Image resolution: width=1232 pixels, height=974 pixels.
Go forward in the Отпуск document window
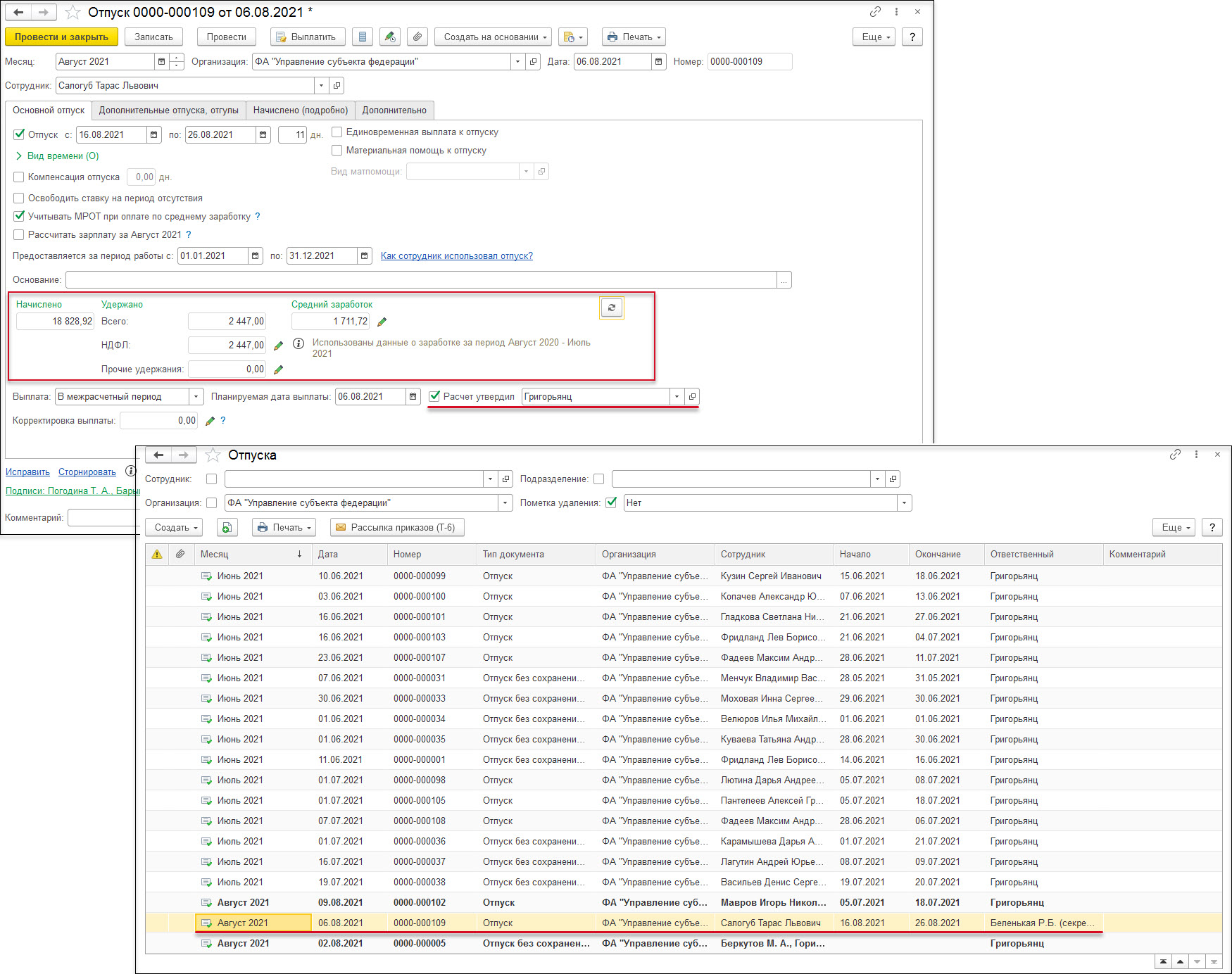(x=44, y=12)
